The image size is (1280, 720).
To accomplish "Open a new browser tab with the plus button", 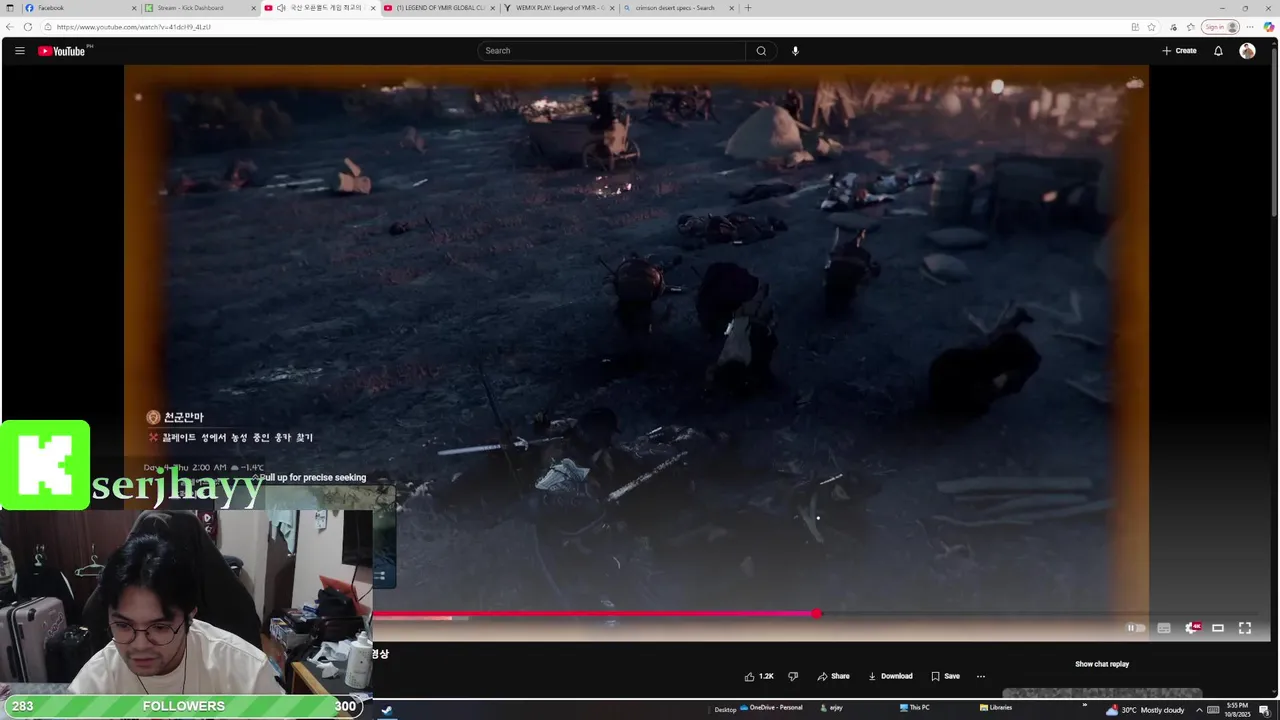I will 748,8.
